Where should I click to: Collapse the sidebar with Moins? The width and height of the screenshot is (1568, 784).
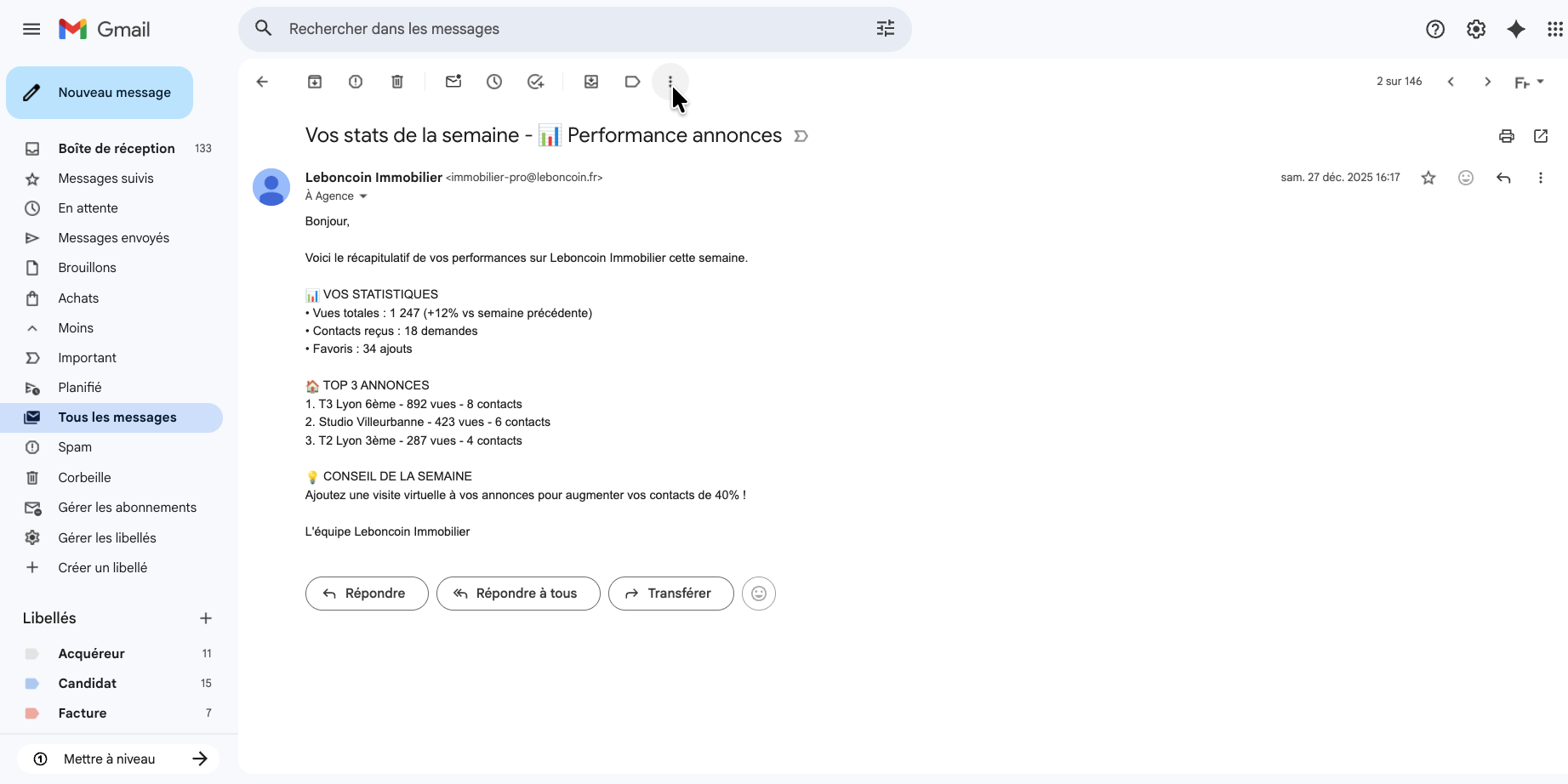76,328
